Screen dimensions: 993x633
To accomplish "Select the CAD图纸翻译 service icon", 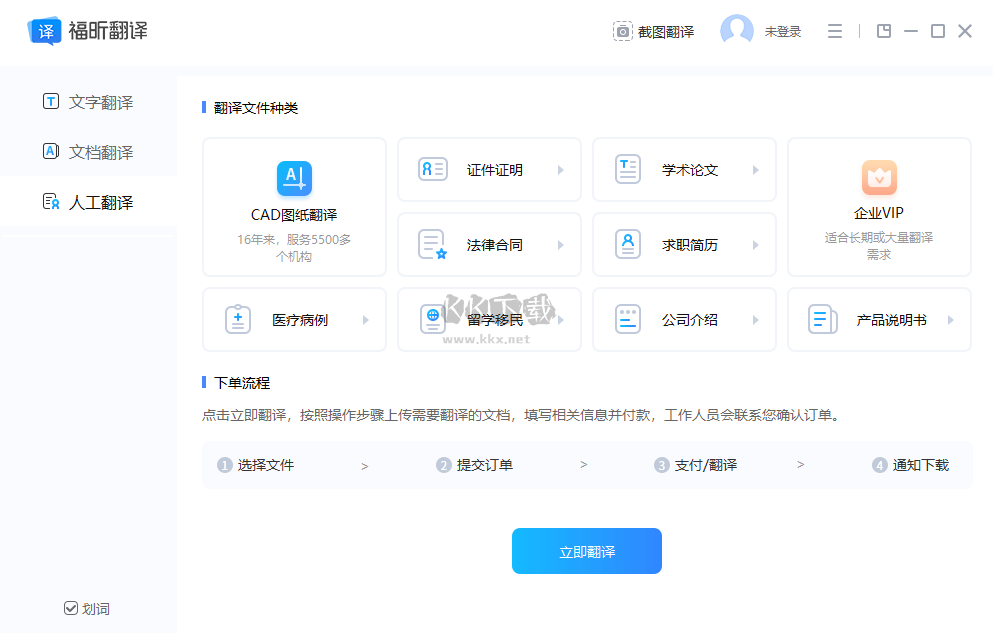I will click(293, 178).
